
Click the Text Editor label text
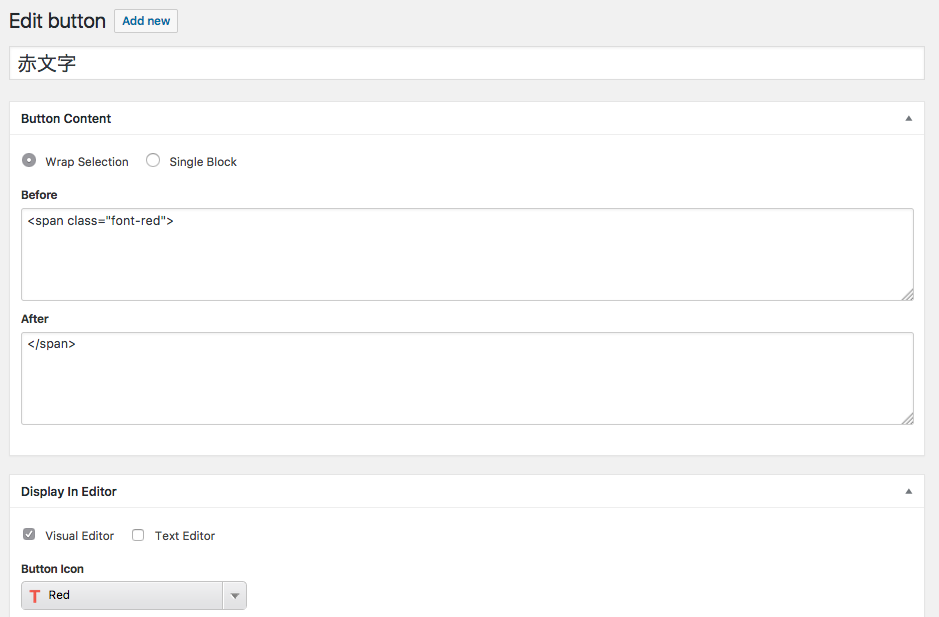point(184,536)
